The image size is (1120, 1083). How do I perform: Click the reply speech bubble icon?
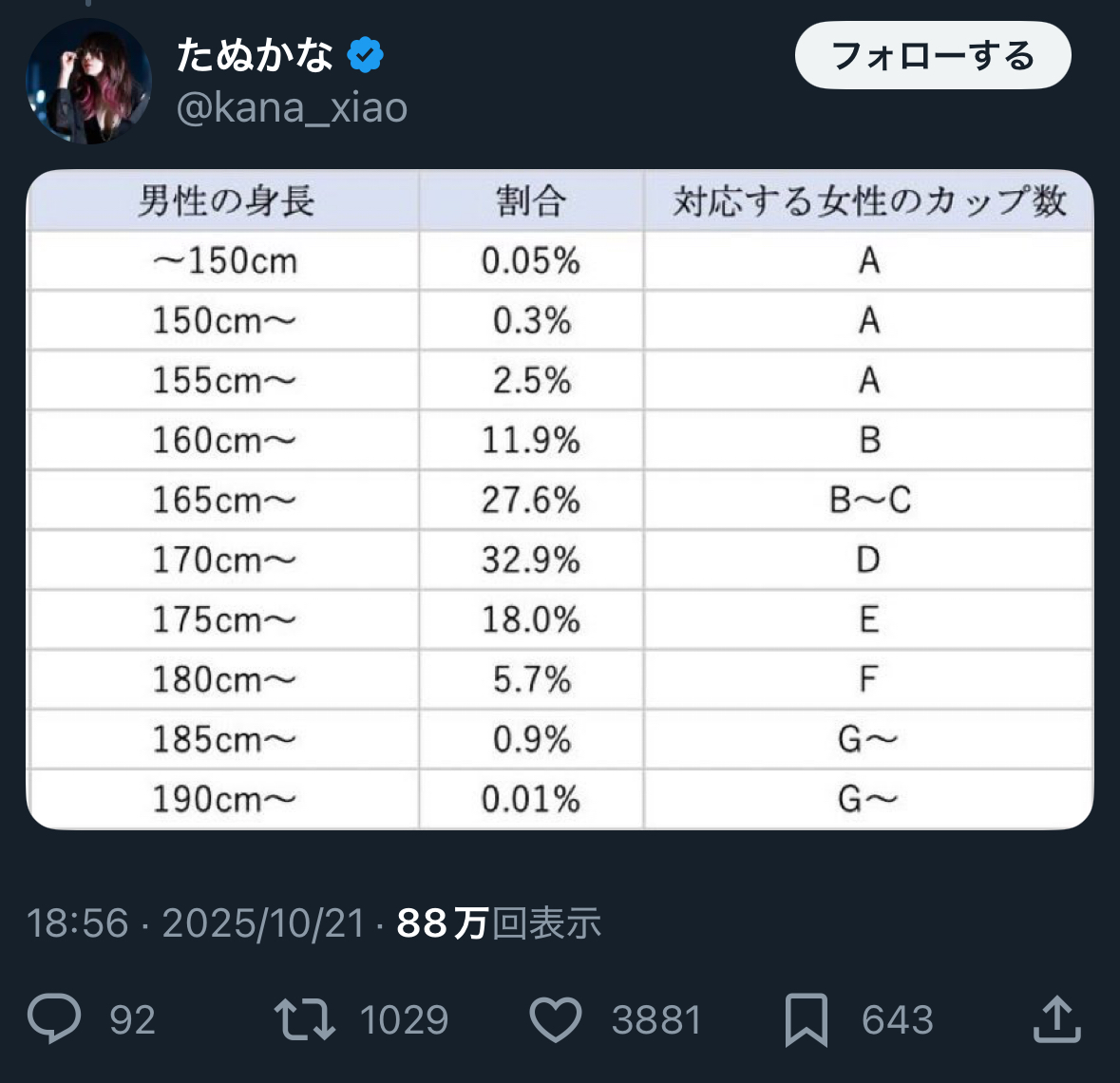tap(54, 1019)
